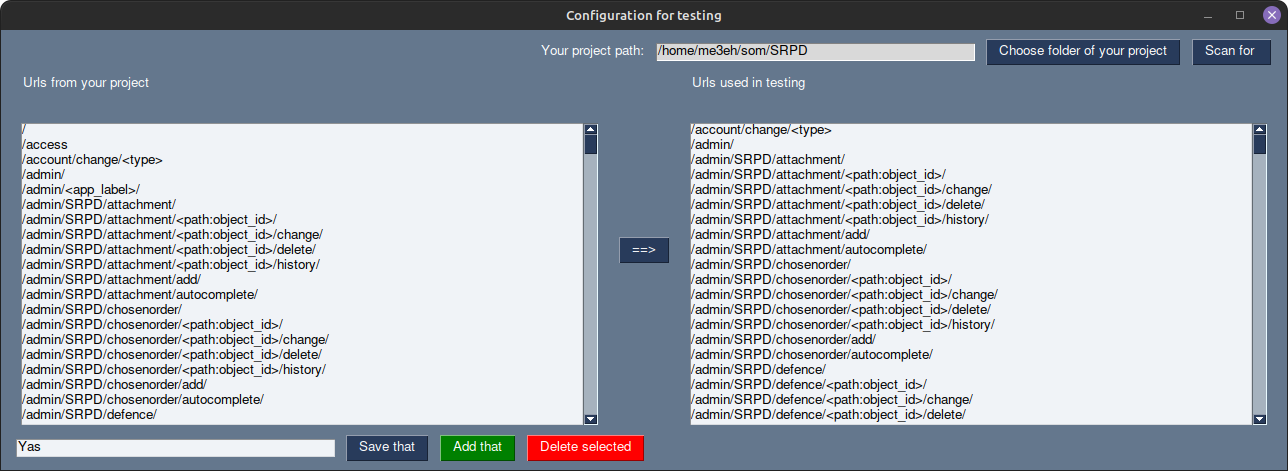The width and height of the screenshot is (1288, 471).
Task: Select attachment/<path:object_id>/ in the project urls list
Action: (x=301, y=220)
